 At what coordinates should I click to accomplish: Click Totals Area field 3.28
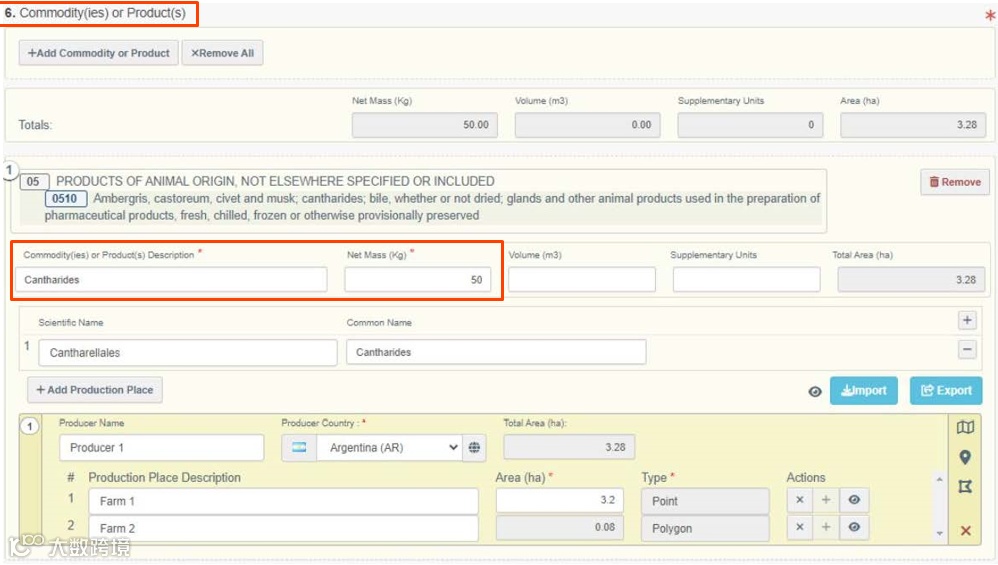913,125
